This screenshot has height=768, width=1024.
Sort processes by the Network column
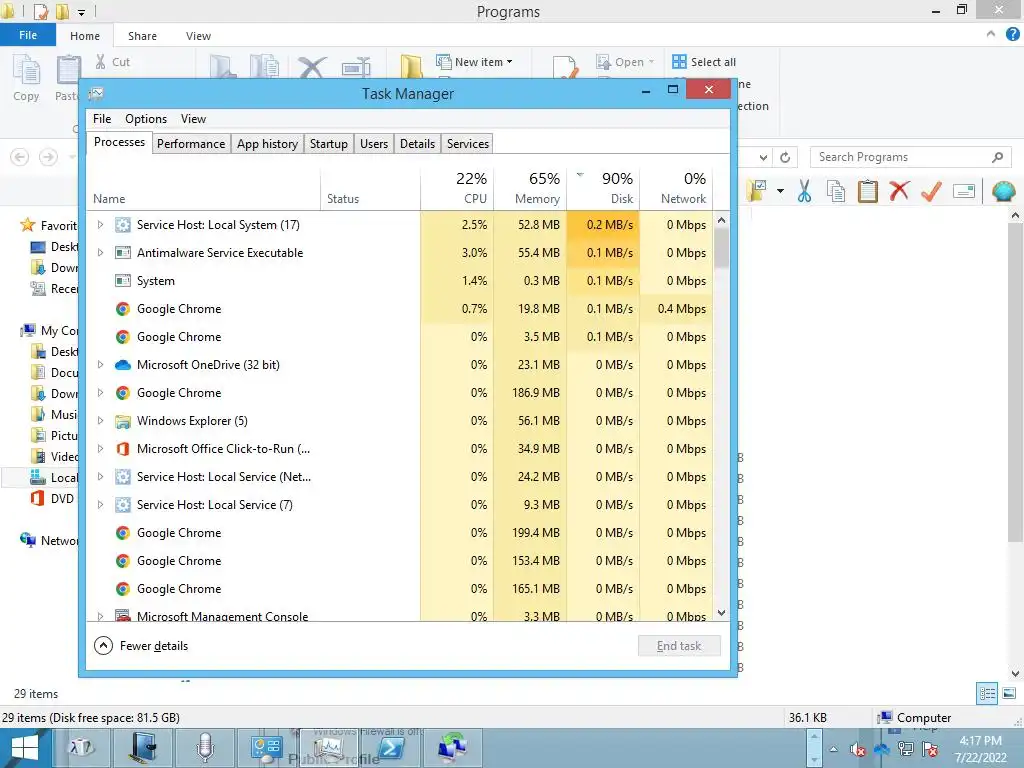pyautogui.click(x=677, y=189)
